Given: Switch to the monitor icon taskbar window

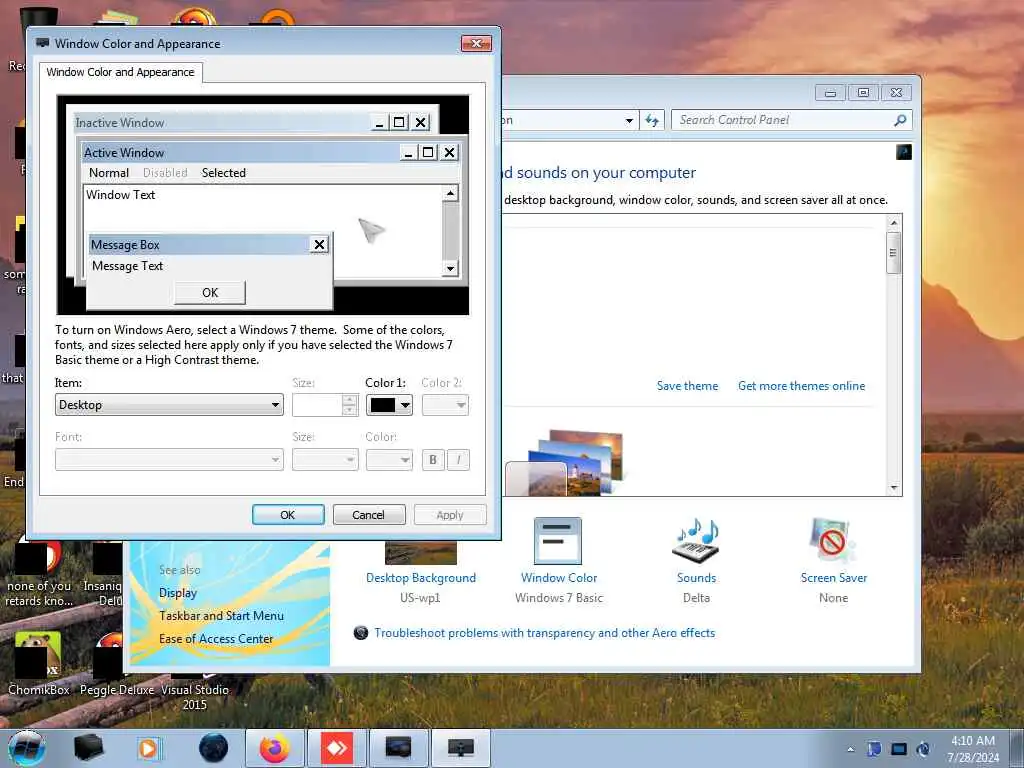Looking at the screenshot, I should [460, 748].
